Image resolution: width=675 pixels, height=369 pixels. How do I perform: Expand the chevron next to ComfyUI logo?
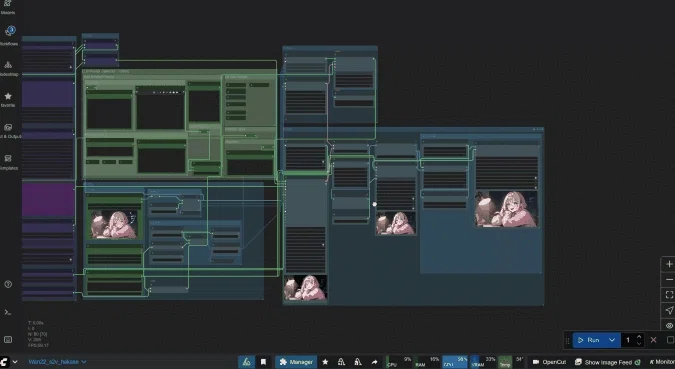click(15, 362)
